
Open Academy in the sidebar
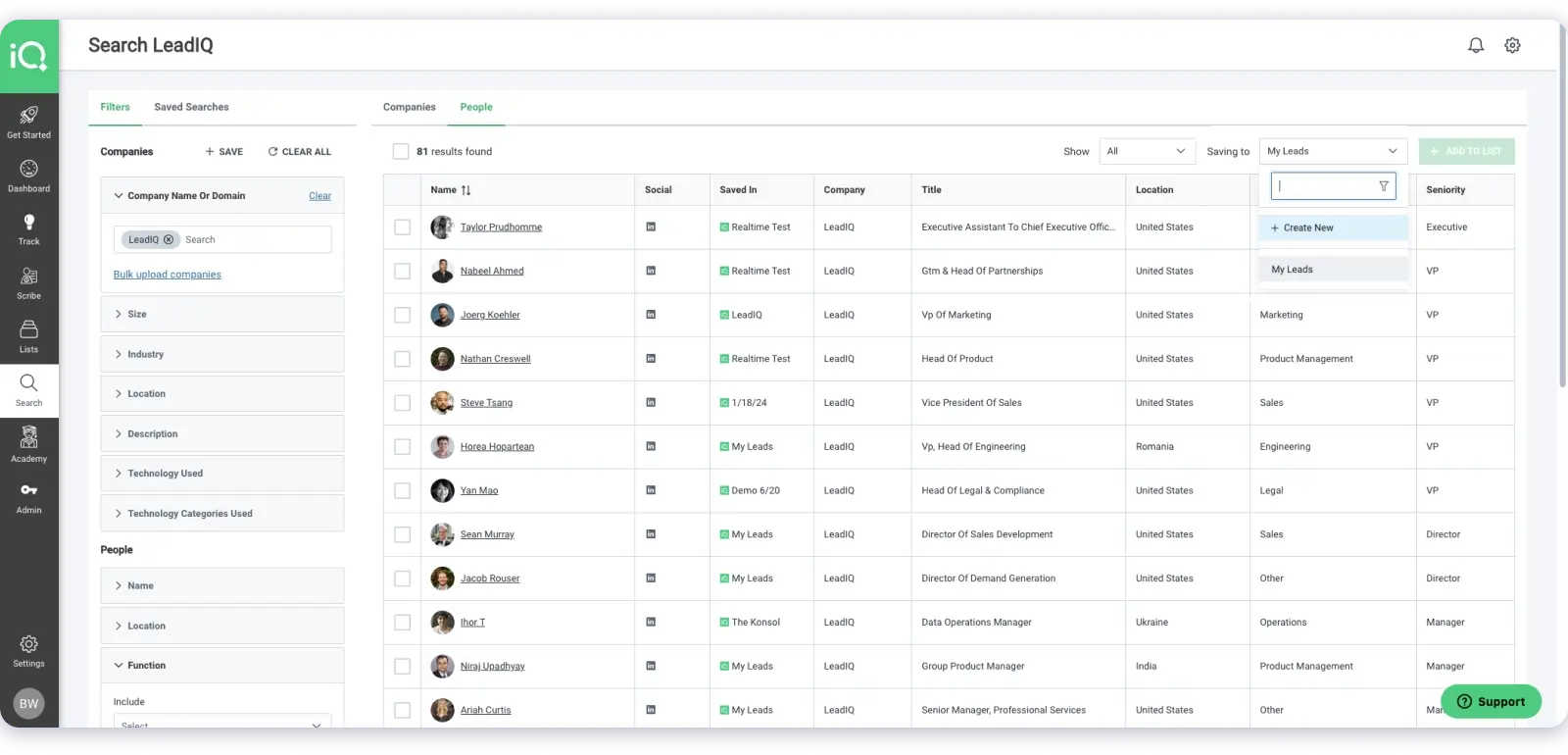29,445
